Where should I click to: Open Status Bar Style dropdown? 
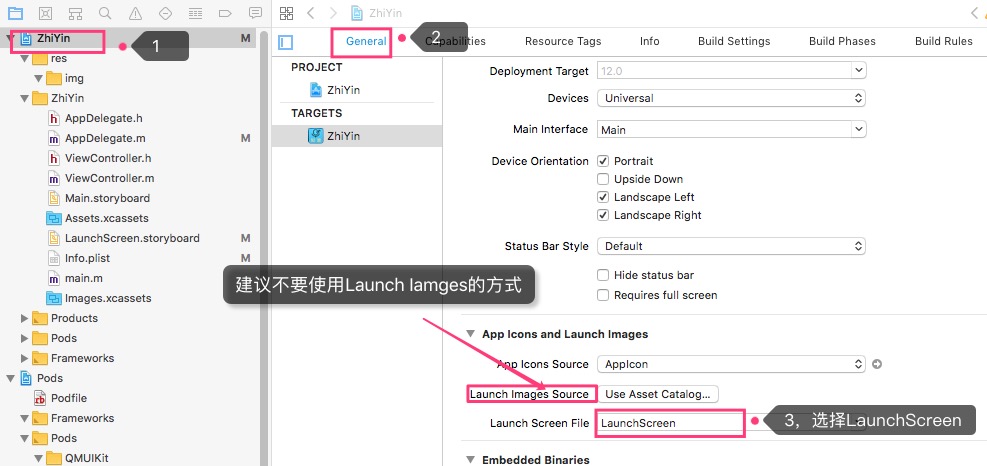731,246
